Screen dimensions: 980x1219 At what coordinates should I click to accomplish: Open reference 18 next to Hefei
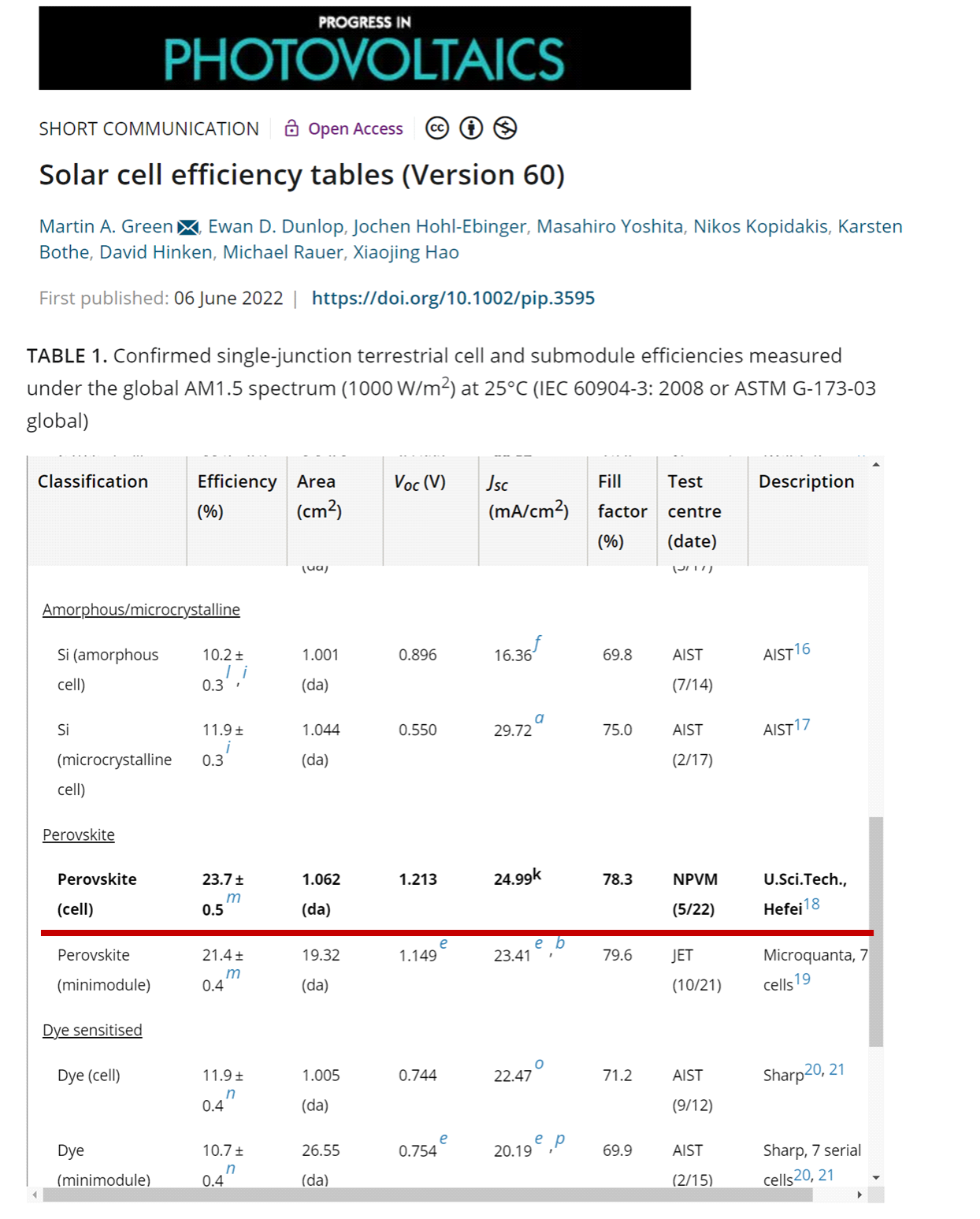811,904
